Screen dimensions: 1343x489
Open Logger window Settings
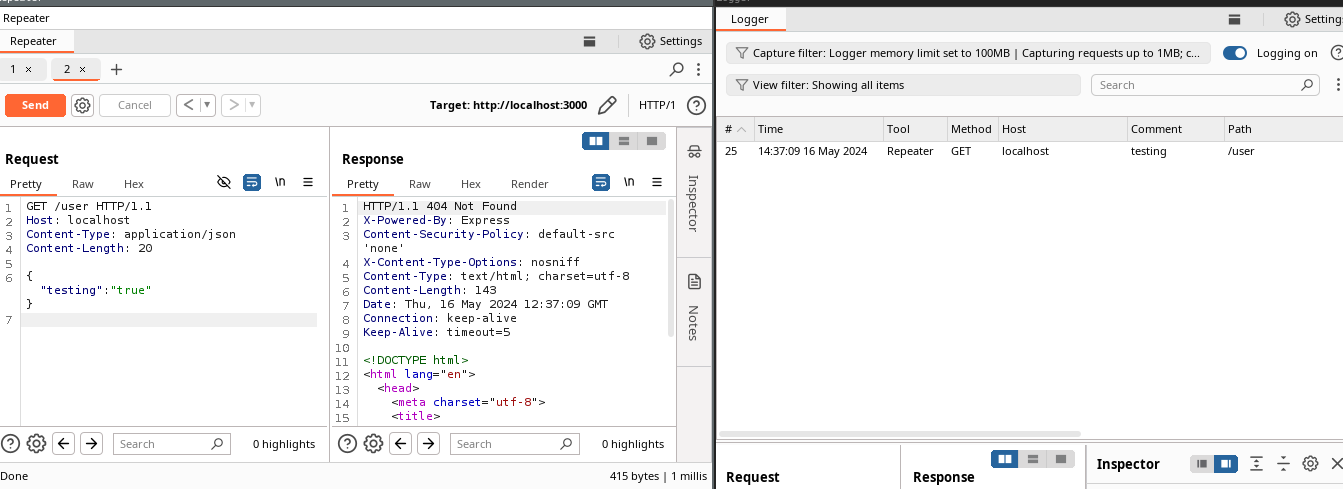1313,19
